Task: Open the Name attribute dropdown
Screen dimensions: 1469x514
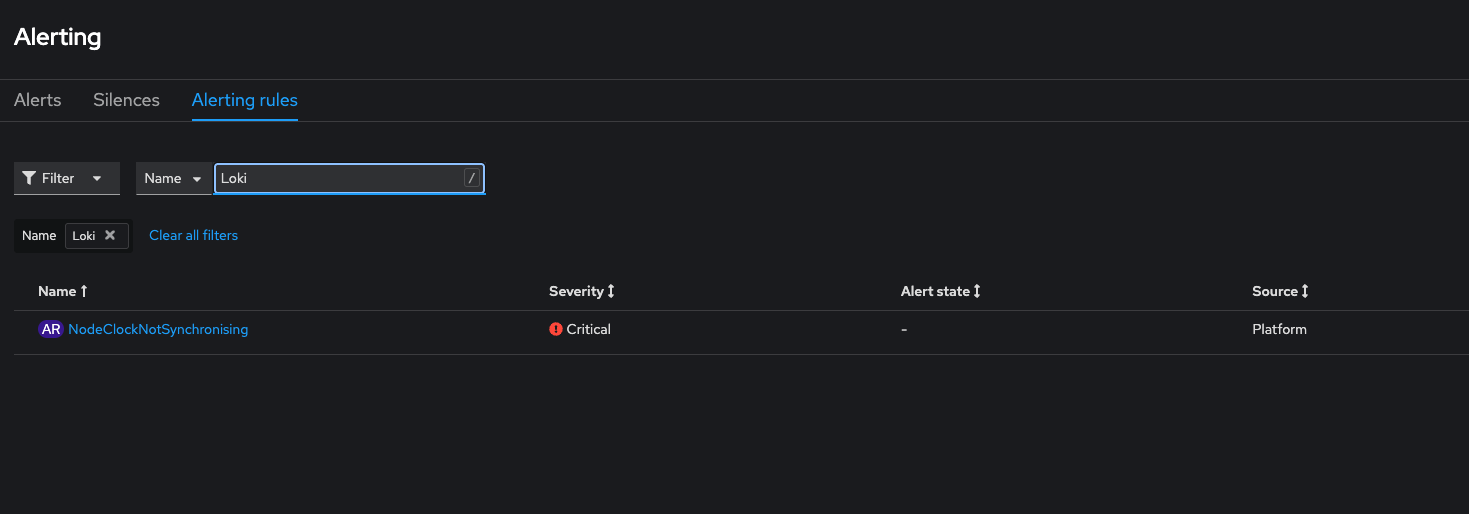Action: 173,178
